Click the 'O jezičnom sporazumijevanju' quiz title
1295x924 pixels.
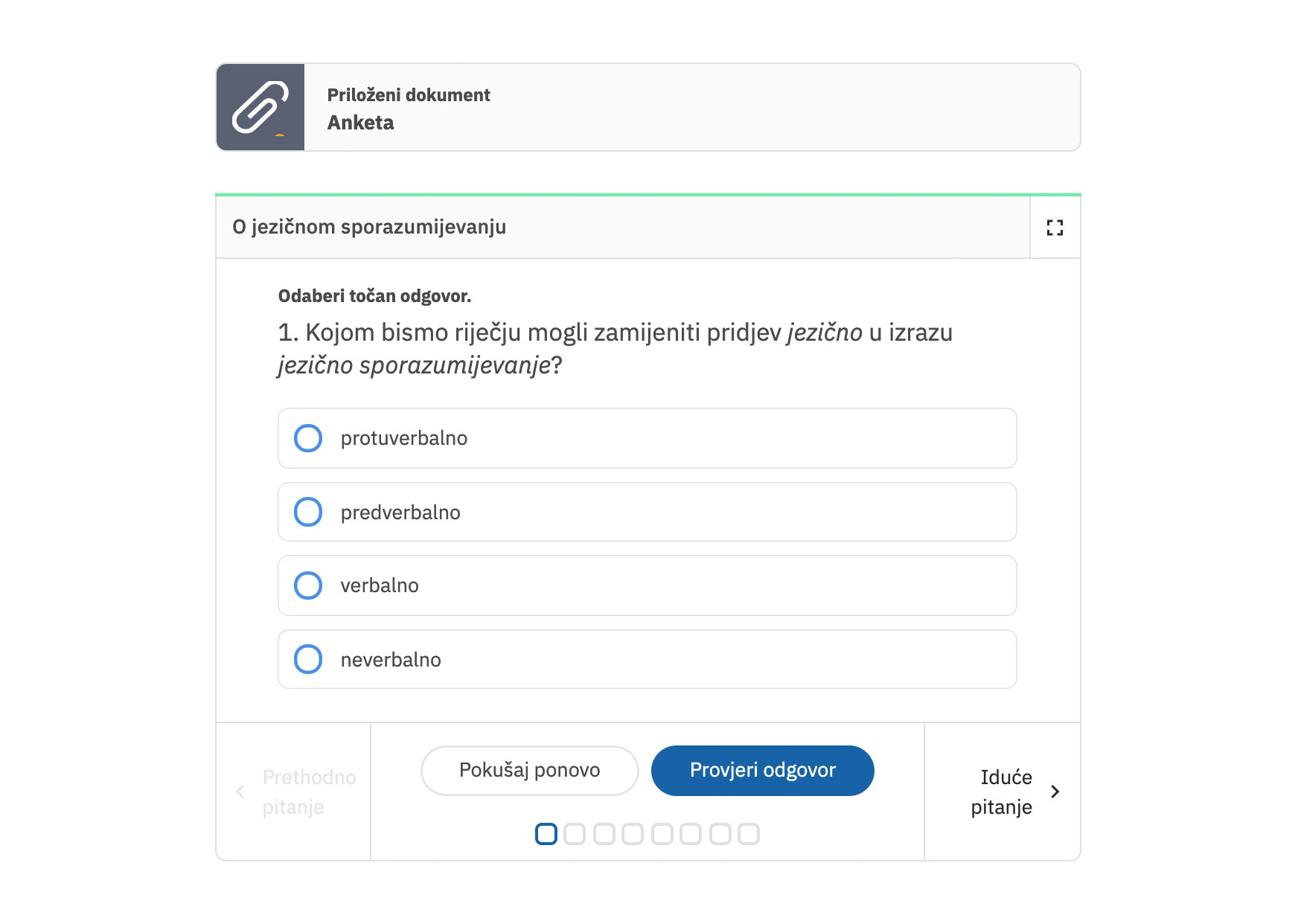[x=369, y=227]
